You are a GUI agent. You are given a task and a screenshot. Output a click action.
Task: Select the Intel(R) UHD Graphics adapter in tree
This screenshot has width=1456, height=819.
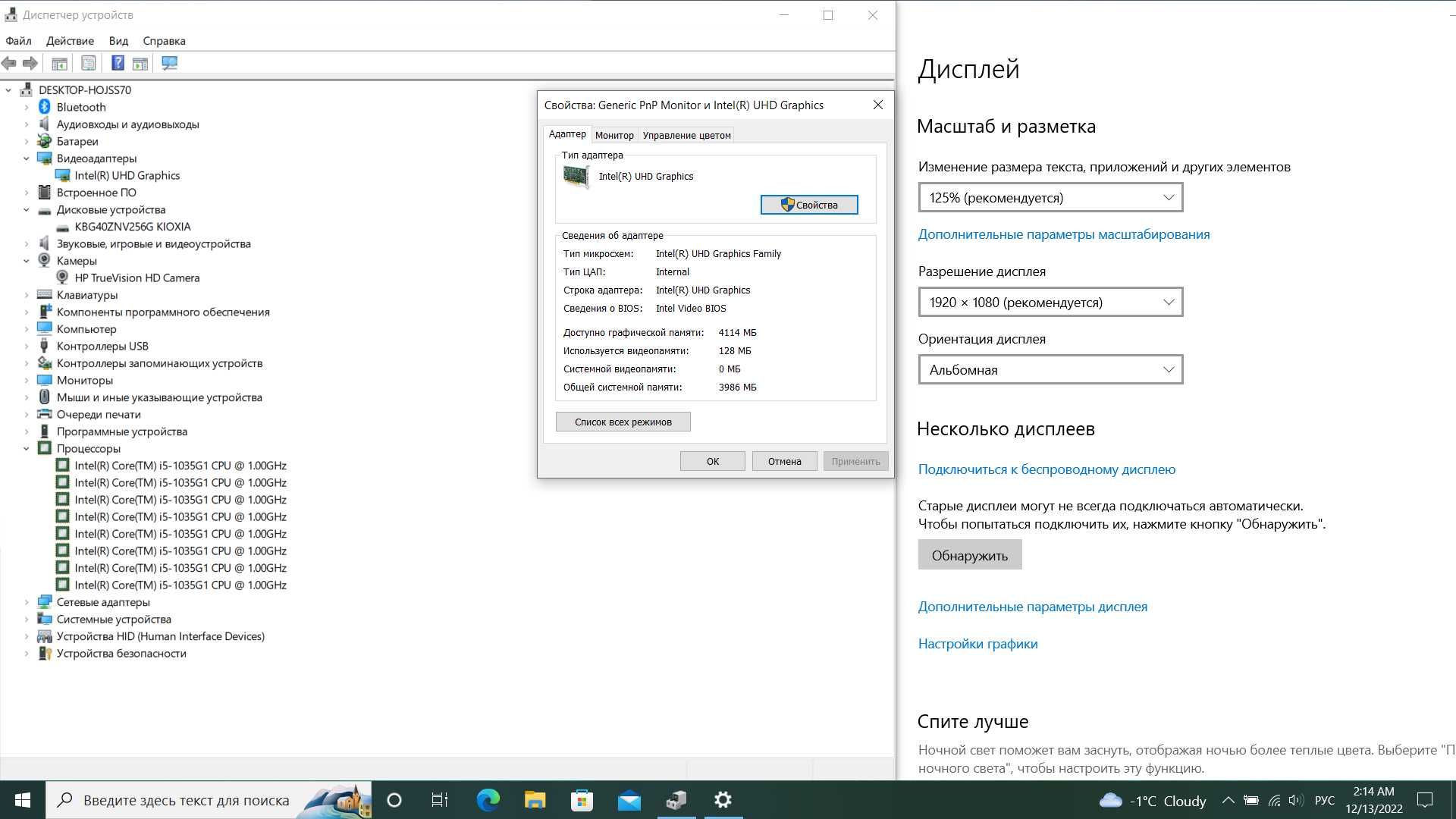pos(127,175)
